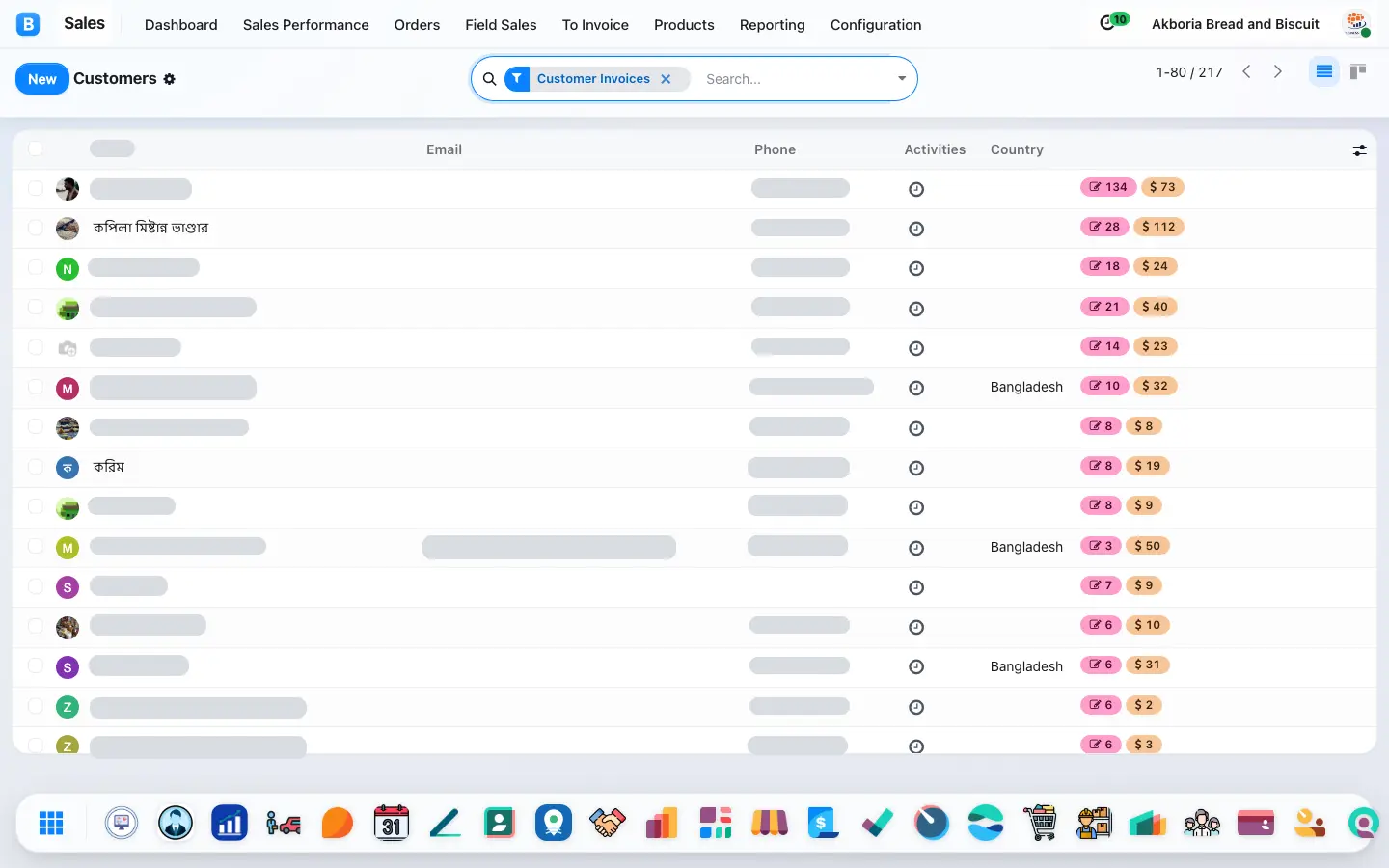The width and height of the screenshot is (1389, 868).
Task: Open the Calendar app showing 31
Action: pos(392,823)
